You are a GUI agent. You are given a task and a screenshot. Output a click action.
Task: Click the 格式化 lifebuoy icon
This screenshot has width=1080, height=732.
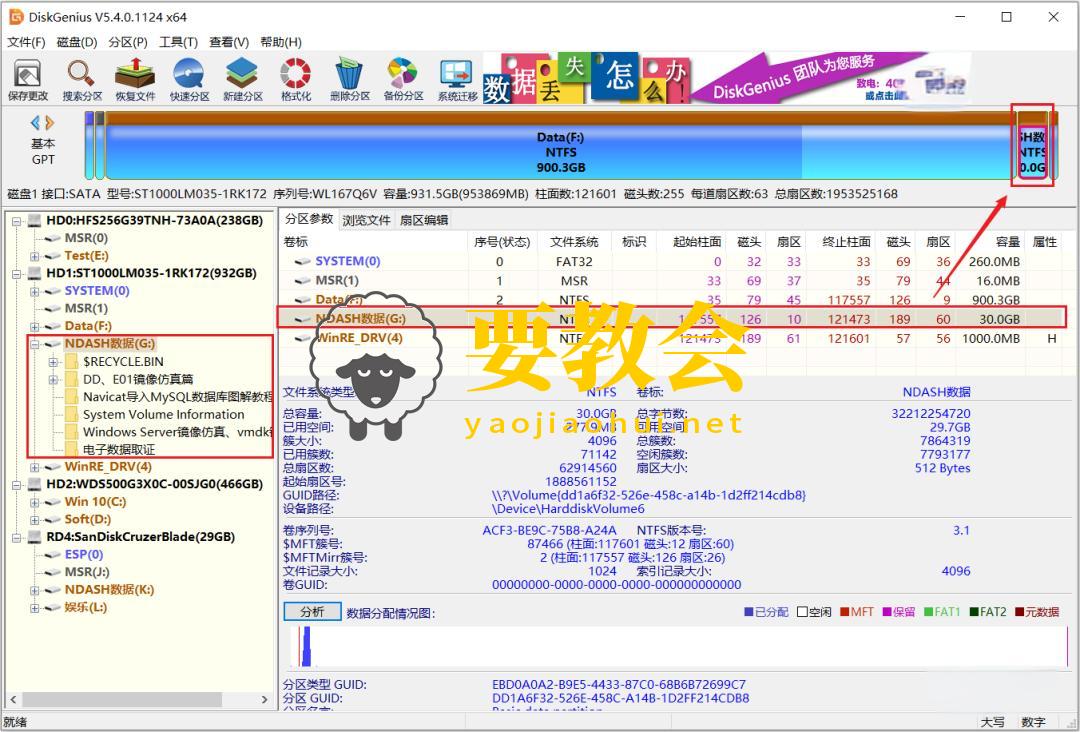tap(296, 79)
